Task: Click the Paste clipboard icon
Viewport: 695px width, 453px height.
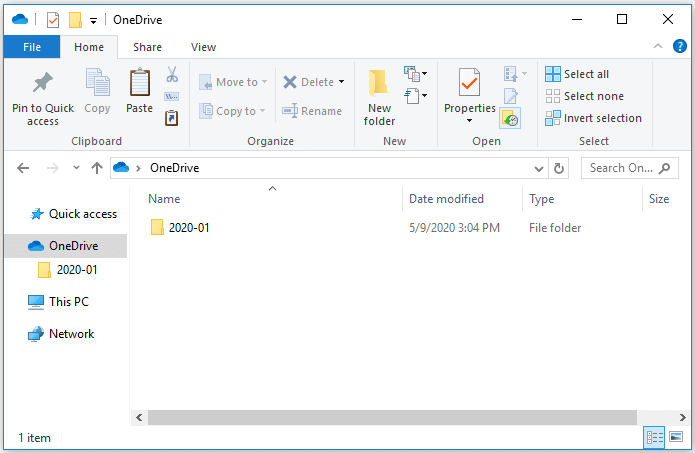Action: pyautogui.click(x=139, y=84)
